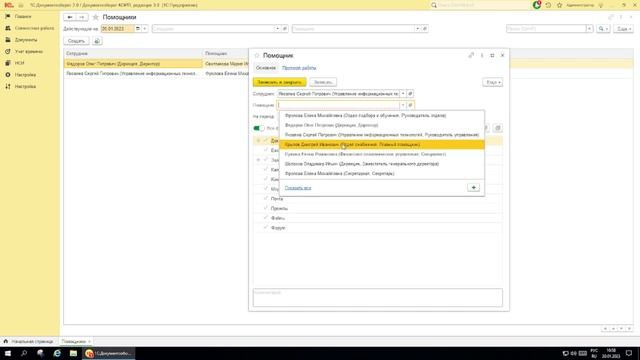The width and height of the screenshot is (640, 360).
Task: Click the light bulb icon in the title bar
Action: pyautogui.click(x=600, y=5)
